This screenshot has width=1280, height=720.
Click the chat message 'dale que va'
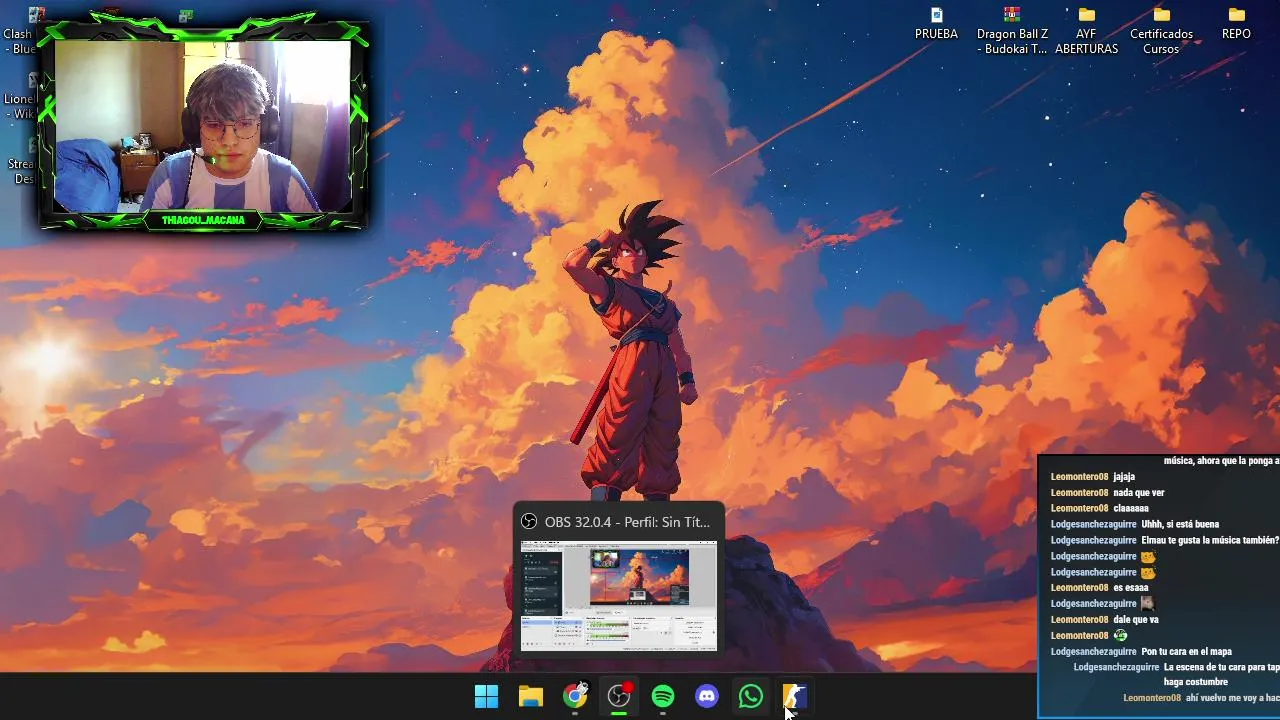click(1136, 620)
